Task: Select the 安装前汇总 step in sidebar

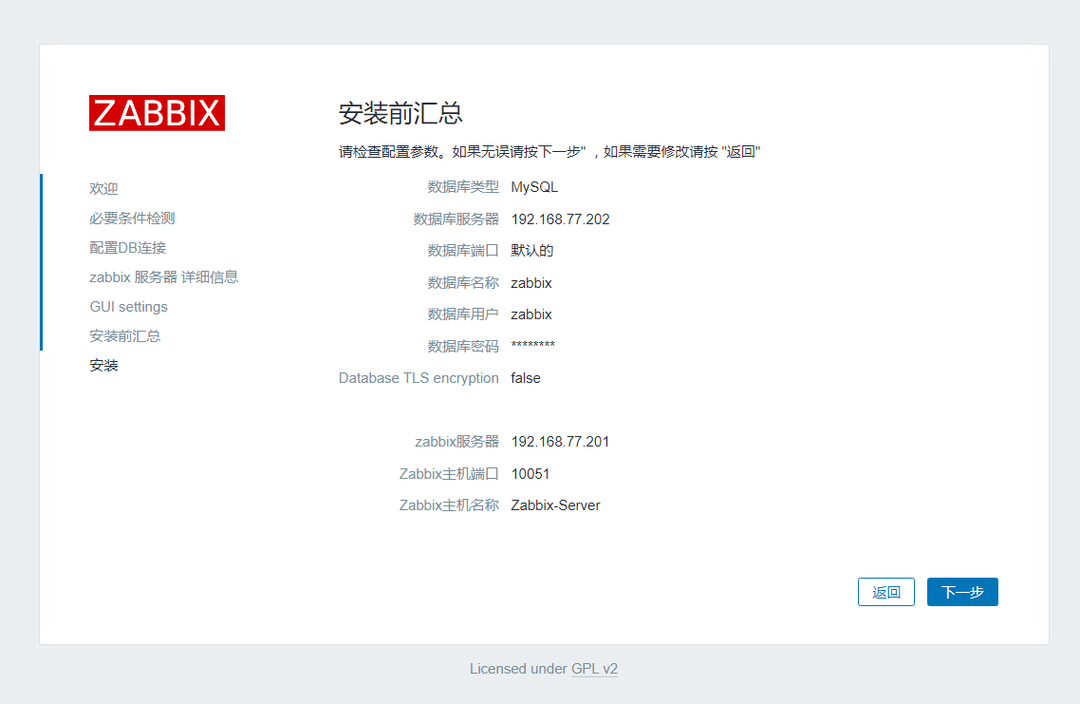Action: click(125, 336)
